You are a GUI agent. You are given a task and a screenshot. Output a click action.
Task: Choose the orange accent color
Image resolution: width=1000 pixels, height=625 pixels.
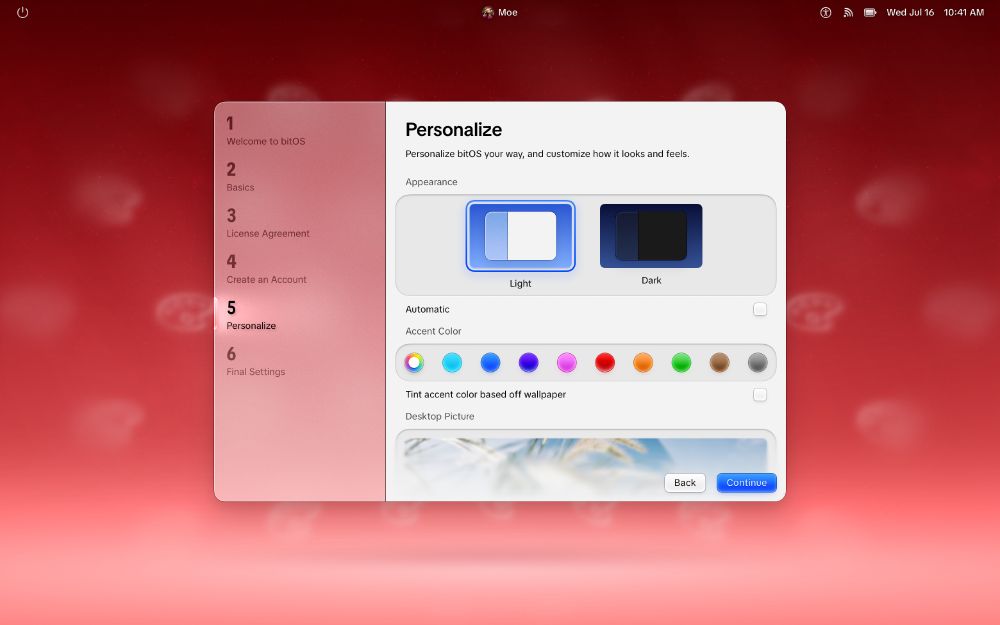click(x=643, y=362)
